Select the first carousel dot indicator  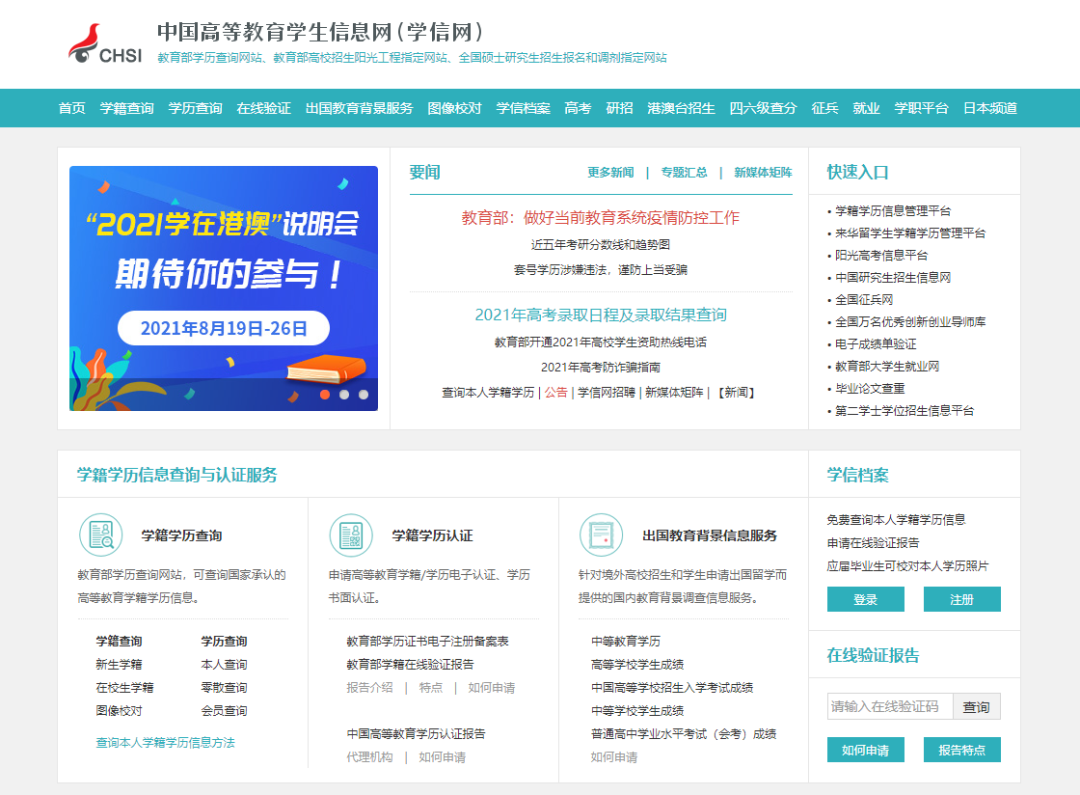(325, 394)
